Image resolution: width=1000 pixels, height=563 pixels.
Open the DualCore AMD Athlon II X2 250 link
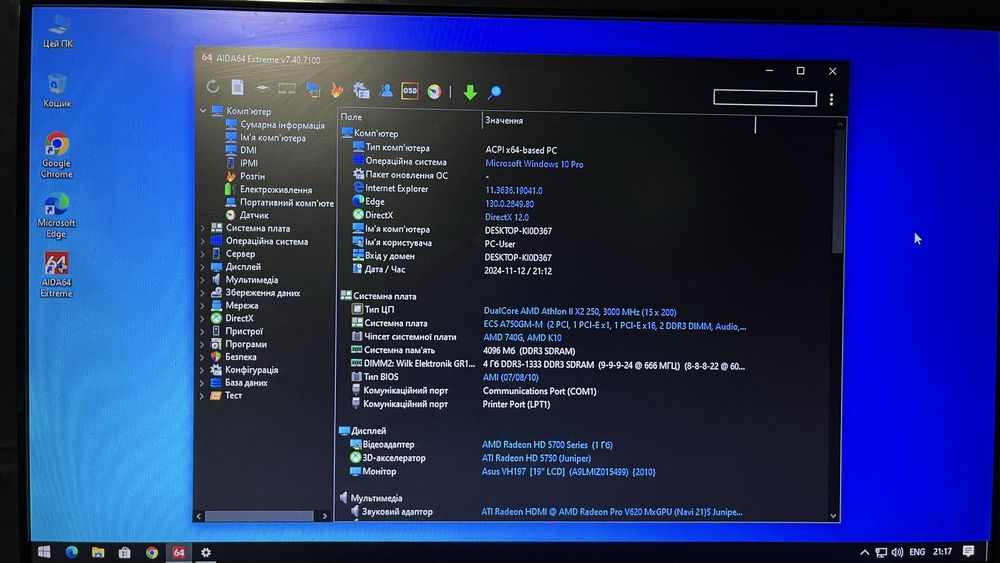point(580,312)
